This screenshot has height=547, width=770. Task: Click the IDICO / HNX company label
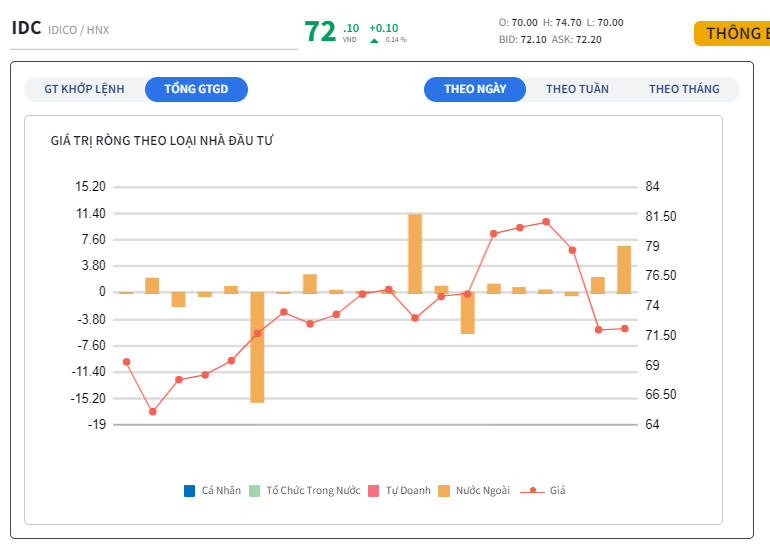(78, 30)
